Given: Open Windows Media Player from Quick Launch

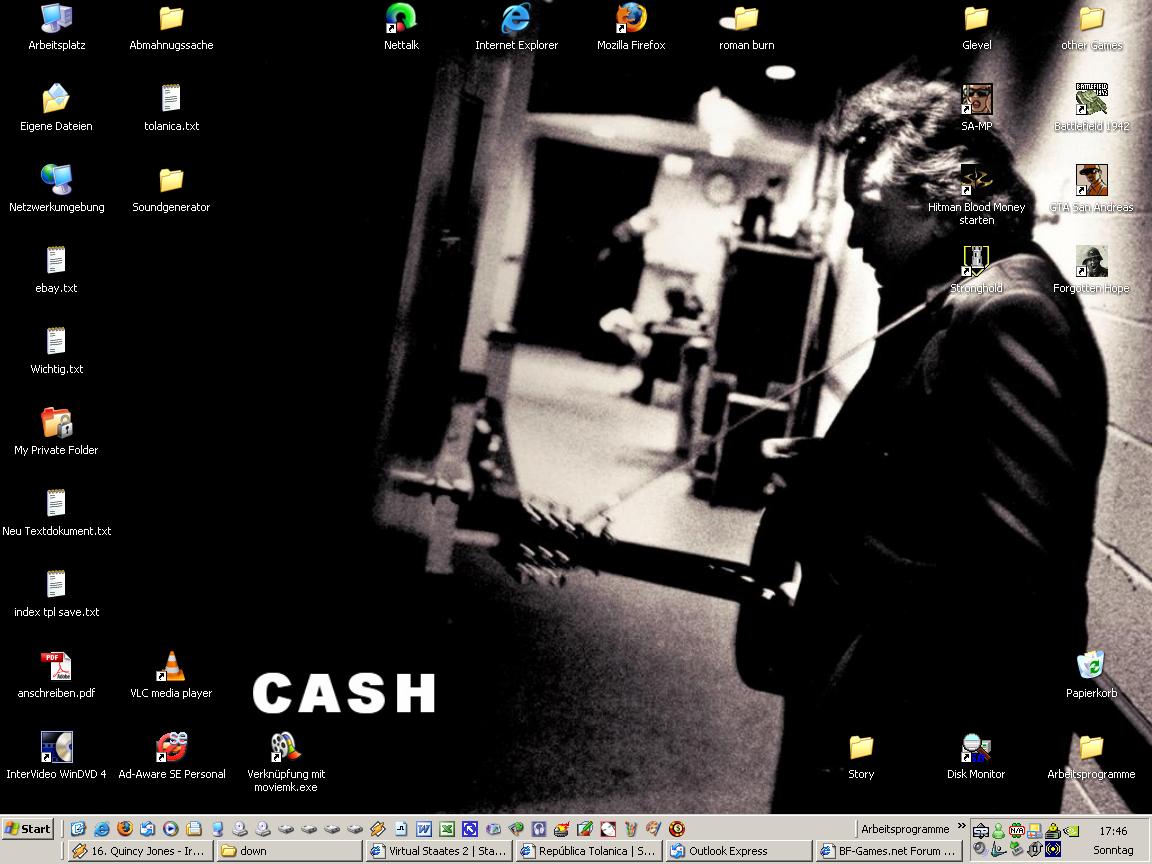Looking at the screenshot, I should coord(170,829).
